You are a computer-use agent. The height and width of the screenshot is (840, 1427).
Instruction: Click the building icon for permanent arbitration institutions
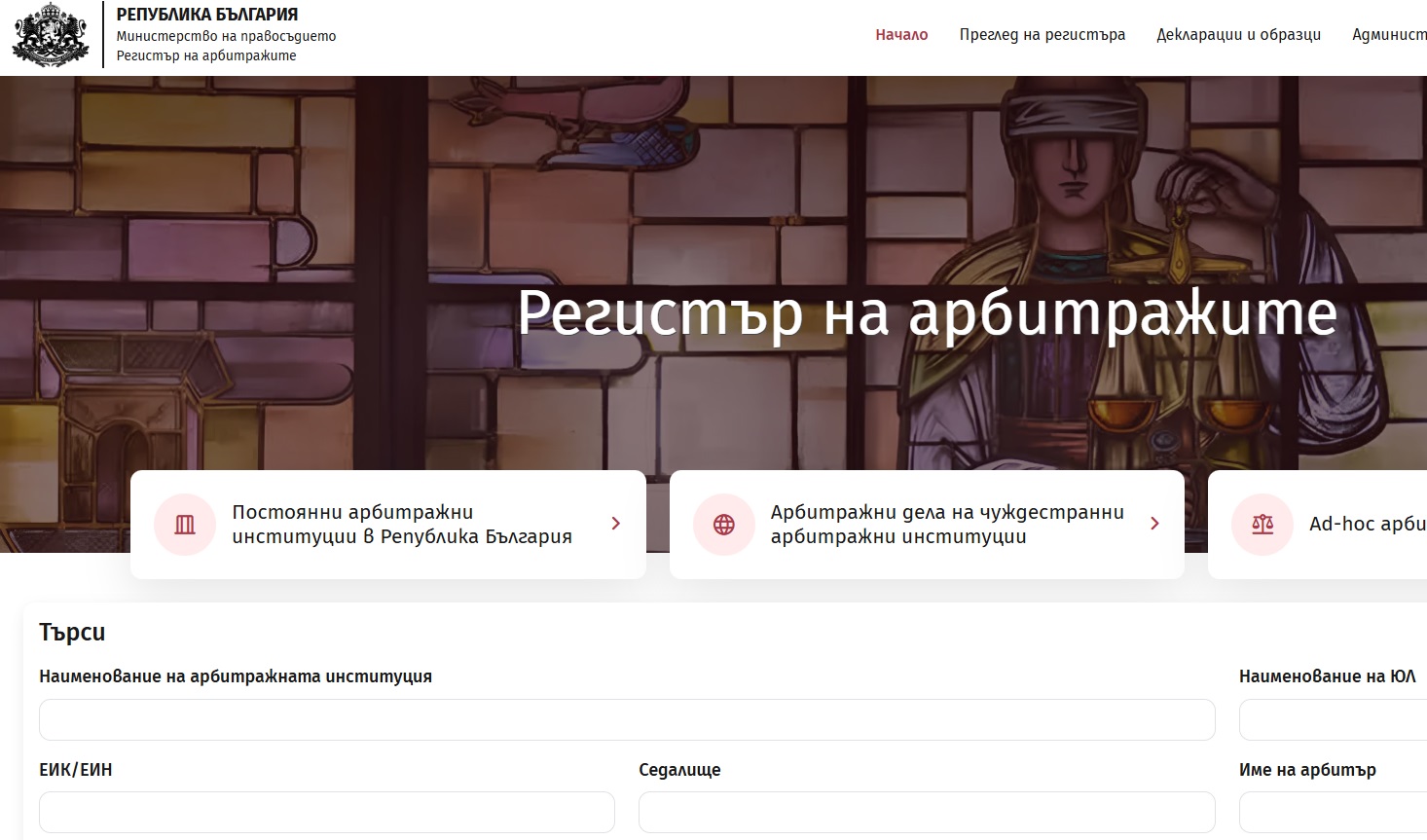click(x=185, y=525)
